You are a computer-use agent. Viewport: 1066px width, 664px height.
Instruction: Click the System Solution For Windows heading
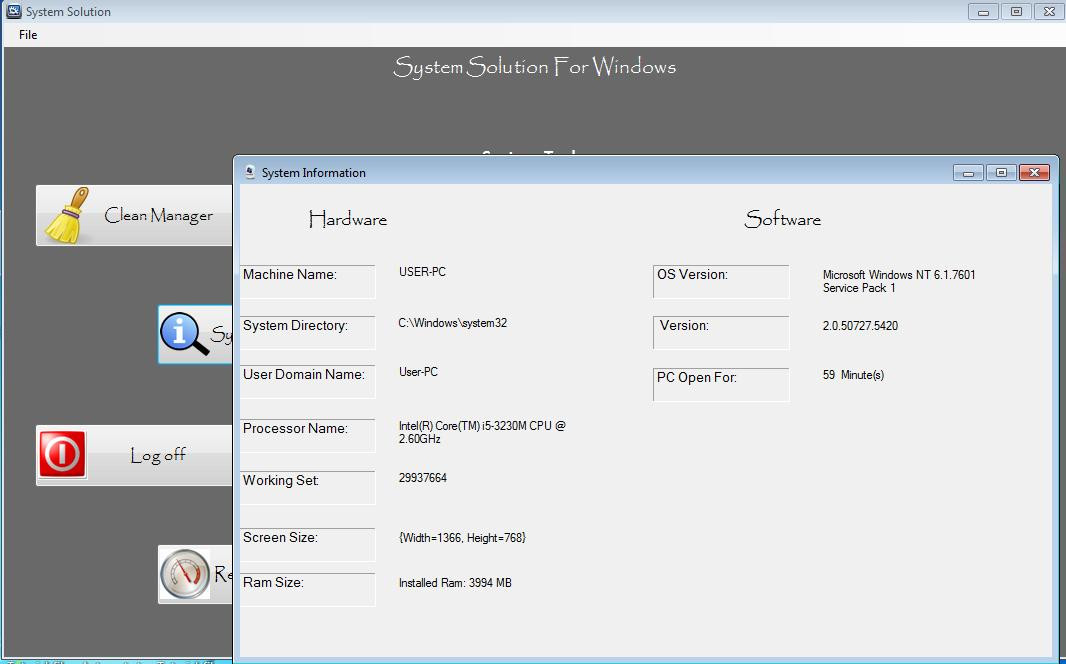[534, 67]
